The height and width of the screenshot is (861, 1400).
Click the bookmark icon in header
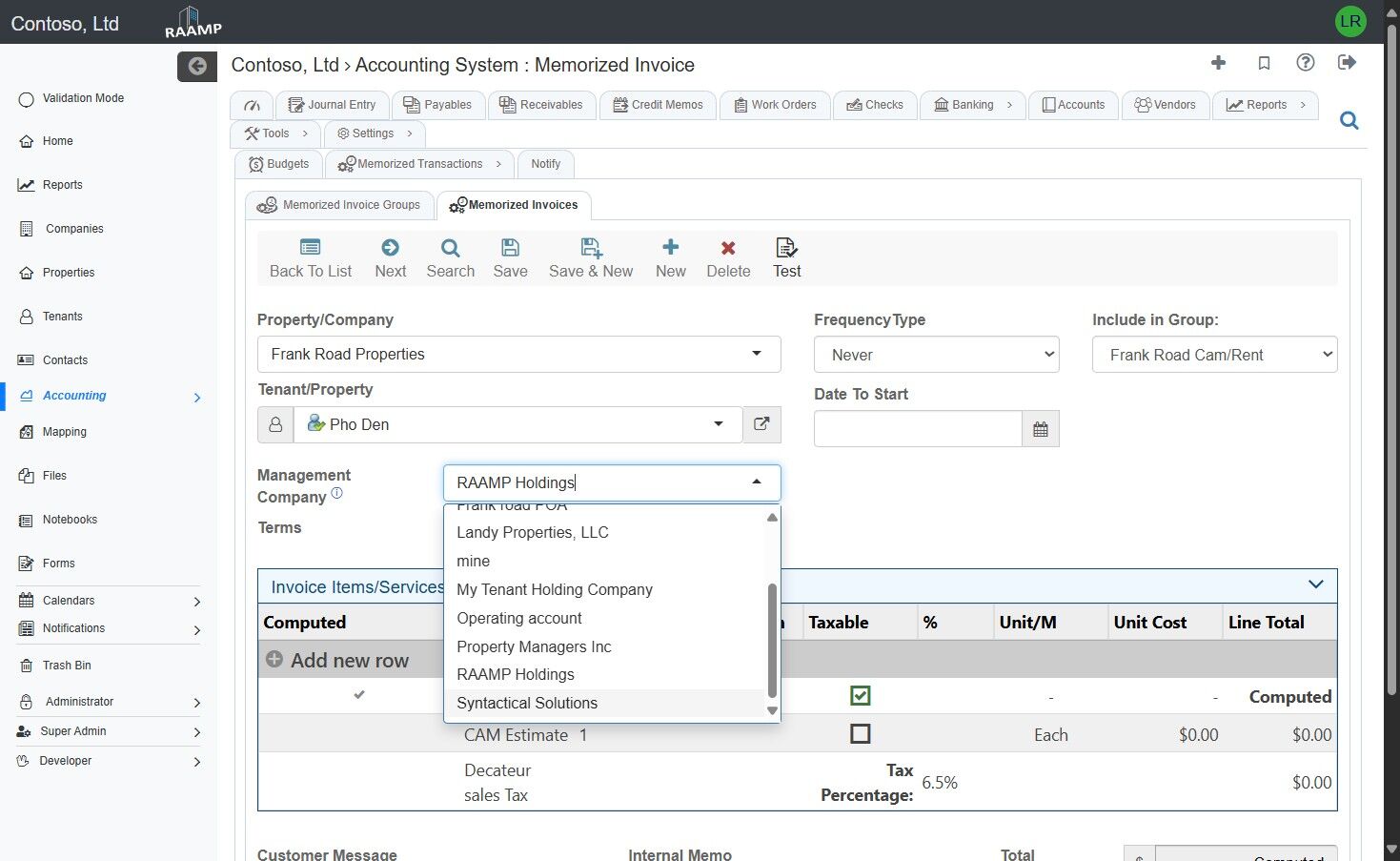click(x=1264, y=63)
